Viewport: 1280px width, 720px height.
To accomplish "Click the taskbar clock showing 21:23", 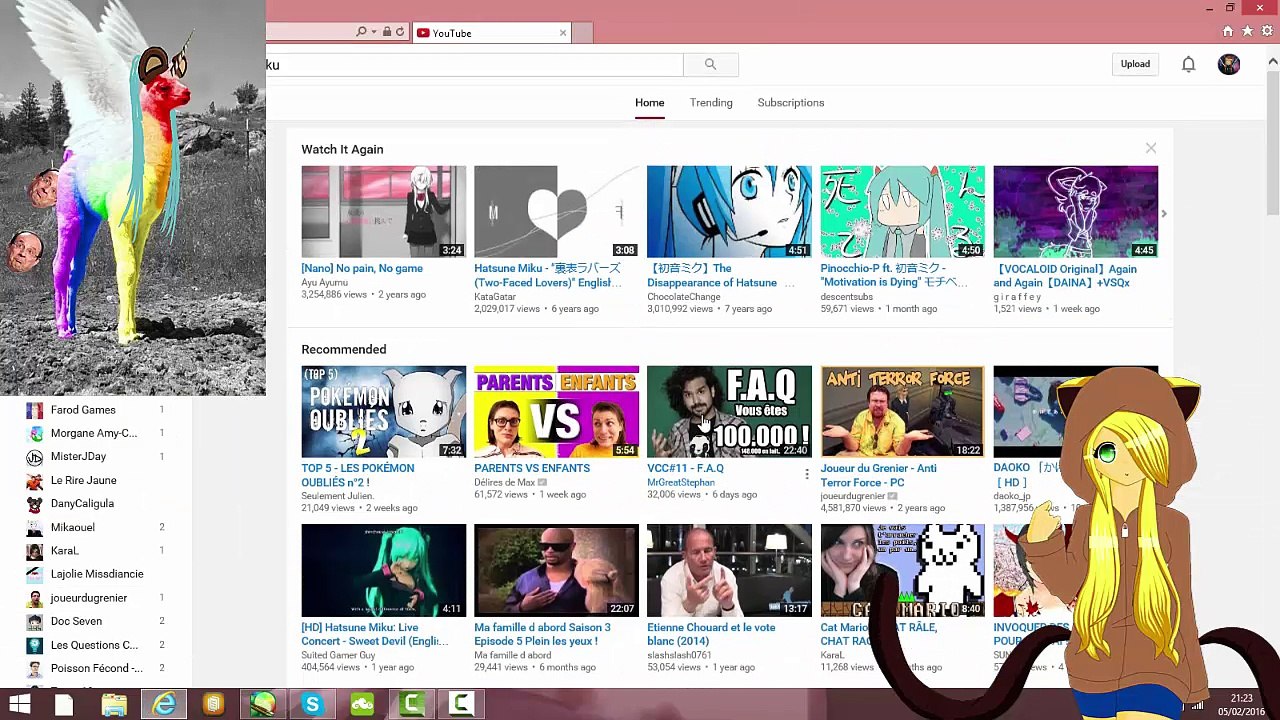I will tap(1241, 705).
